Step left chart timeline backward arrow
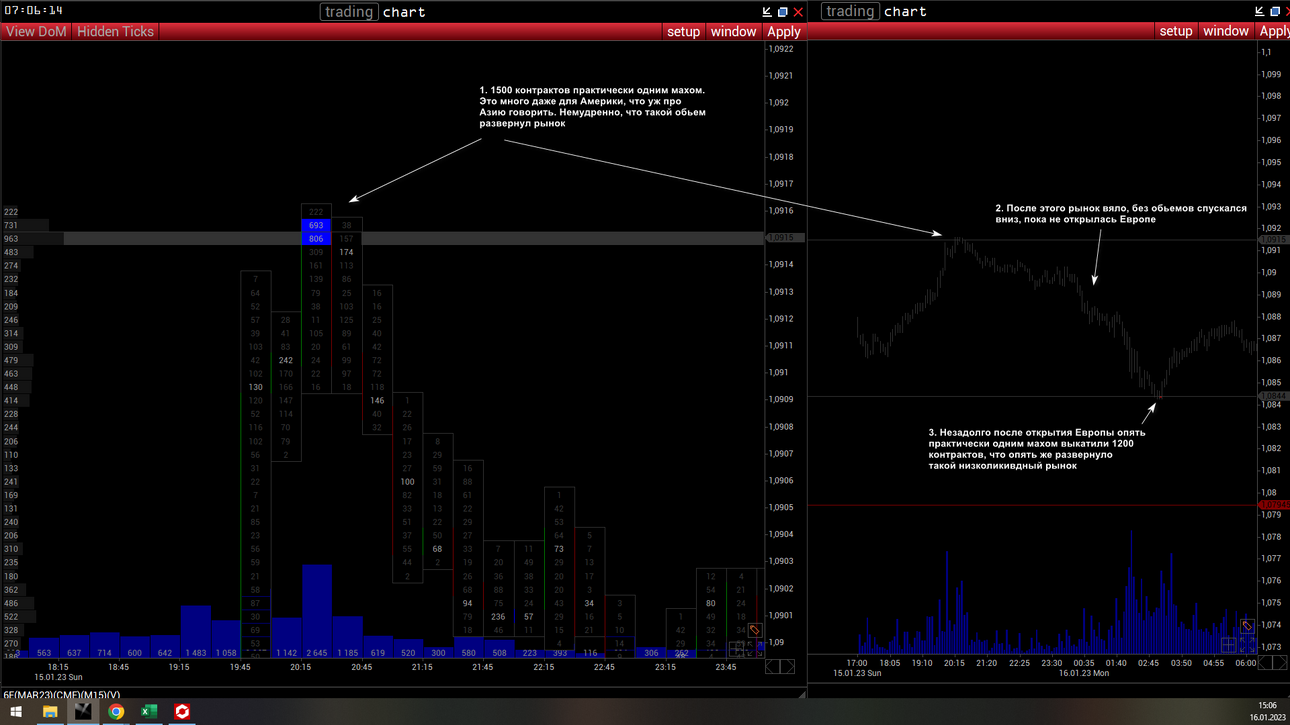Viewport: 1290px width, 725px height. [771, 666]
